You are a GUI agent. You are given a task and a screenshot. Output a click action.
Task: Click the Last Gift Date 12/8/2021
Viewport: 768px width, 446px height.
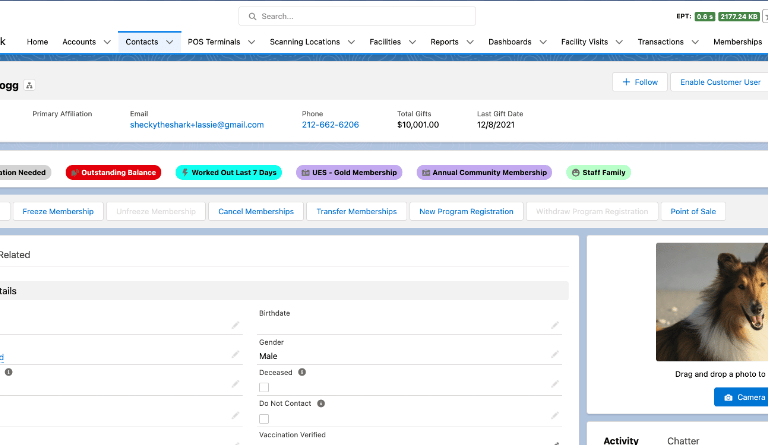[x=496, y=125]
